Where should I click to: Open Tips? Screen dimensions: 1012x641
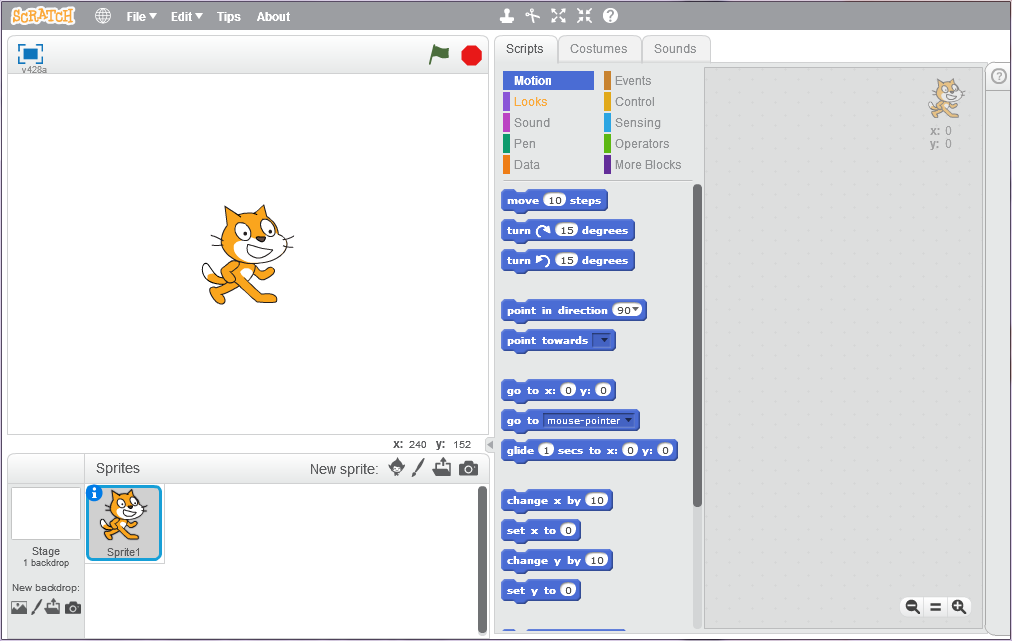228,17
